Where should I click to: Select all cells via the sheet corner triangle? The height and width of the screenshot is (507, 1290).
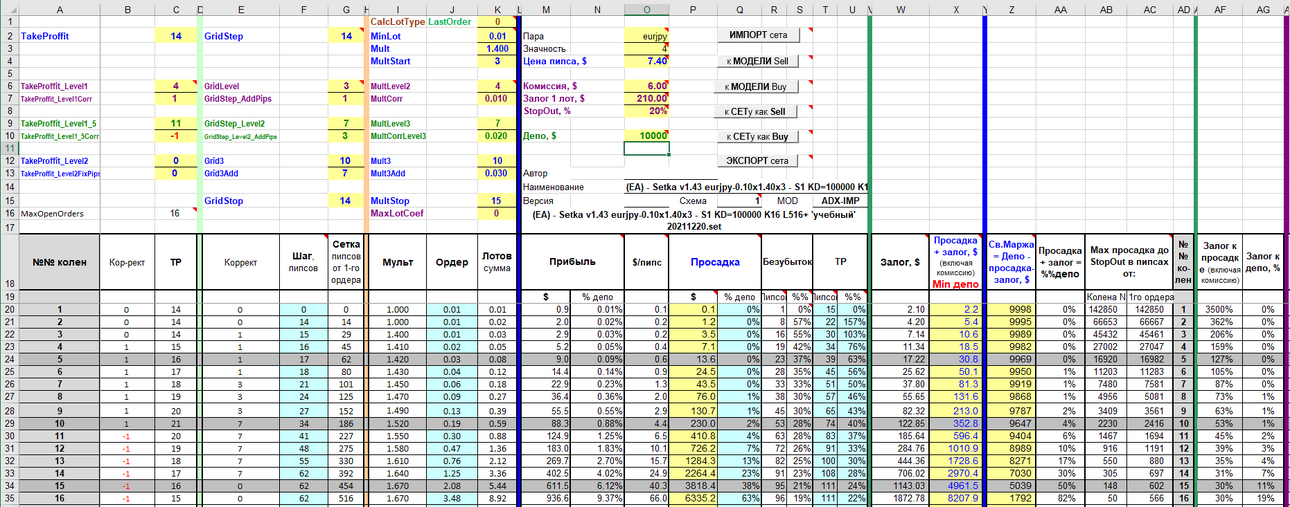click(x=11, y=9)
